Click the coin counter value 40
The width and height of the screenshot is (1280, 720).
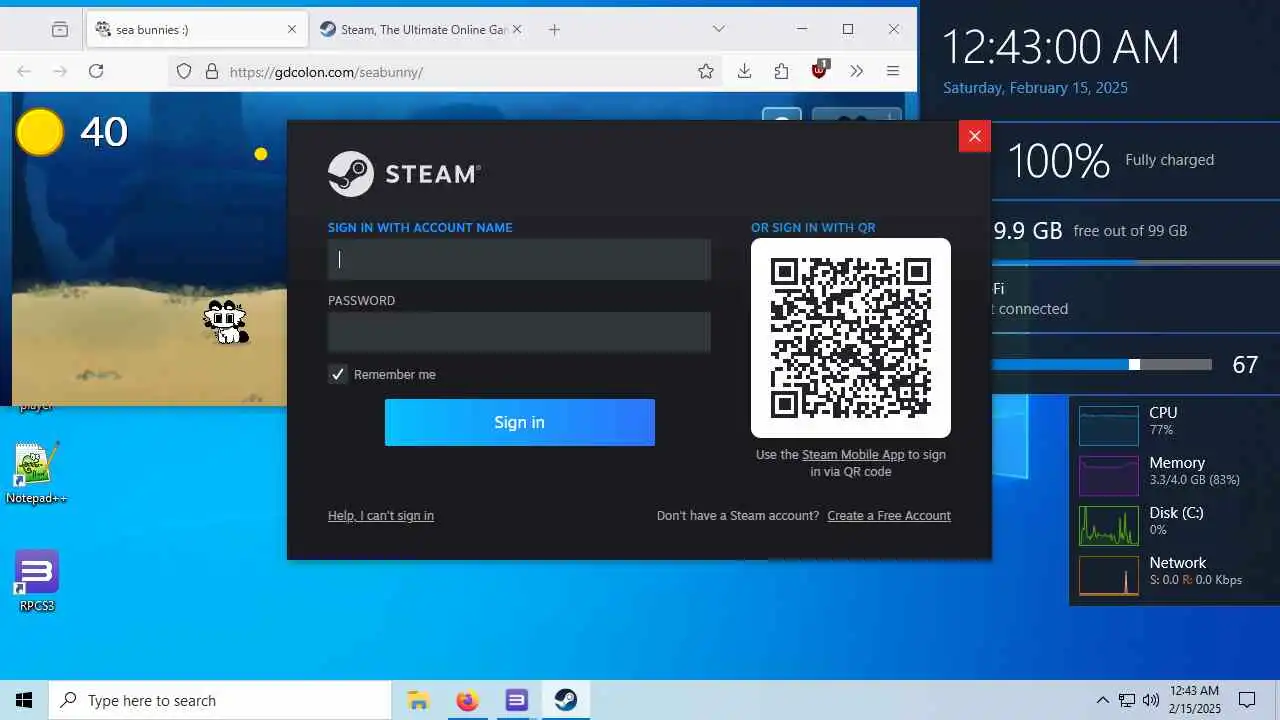104,132
